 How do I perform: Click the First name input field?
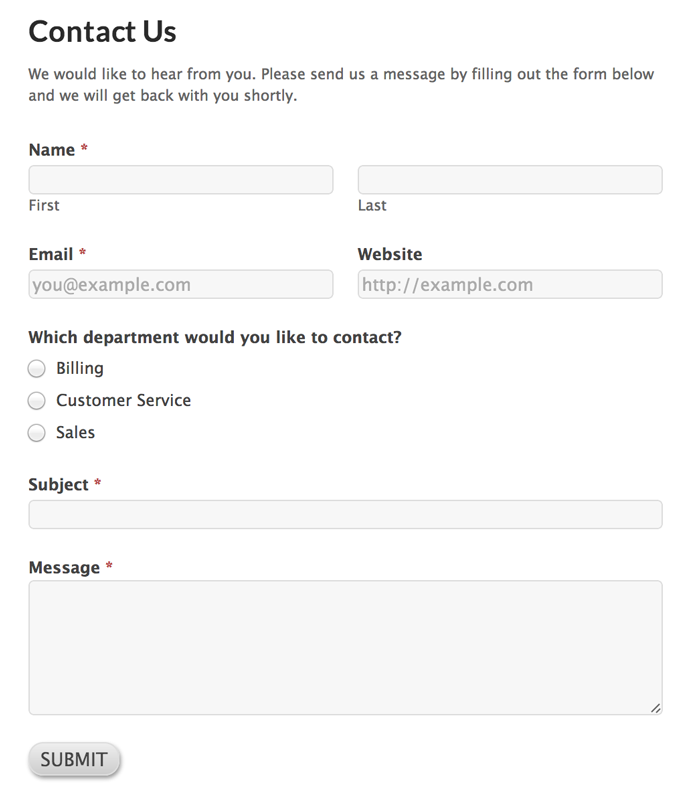180,180
